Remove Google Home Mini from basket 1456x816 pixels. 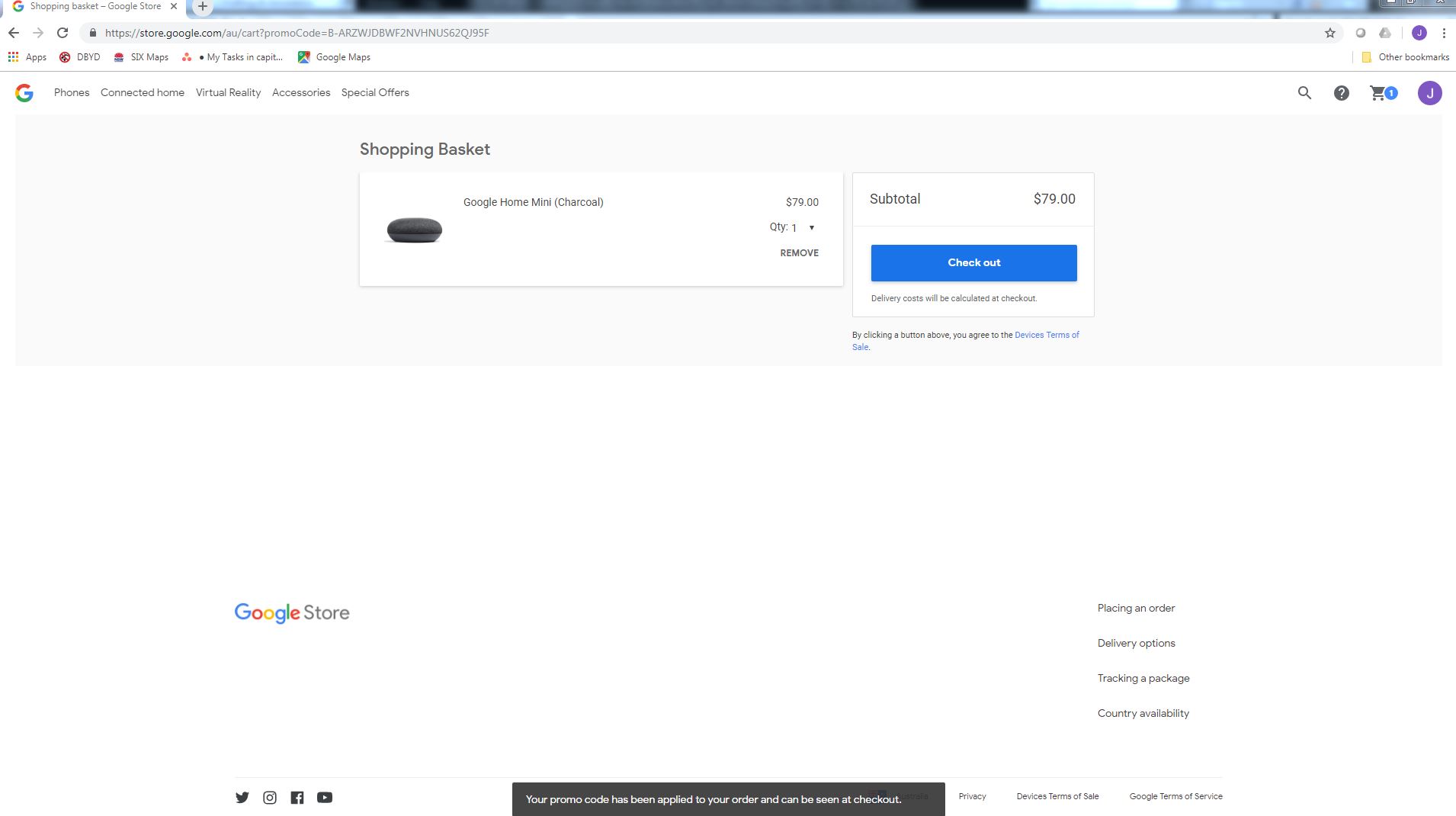tap(799, 253)
